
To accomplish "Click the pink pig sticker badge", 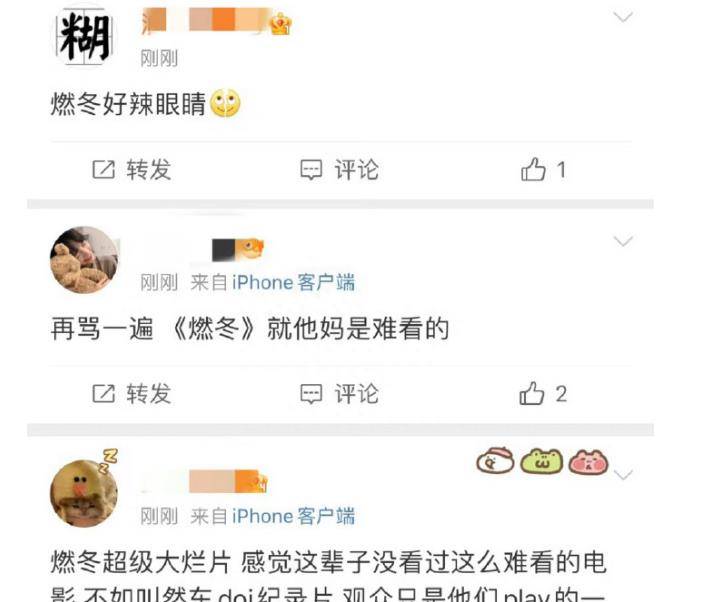I will [589, 462].
